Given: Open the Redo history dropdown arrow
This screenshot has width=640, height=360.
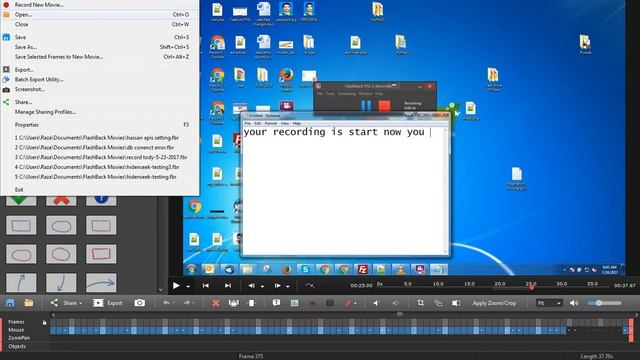Looking at the screenshot, I should (194, 303).
